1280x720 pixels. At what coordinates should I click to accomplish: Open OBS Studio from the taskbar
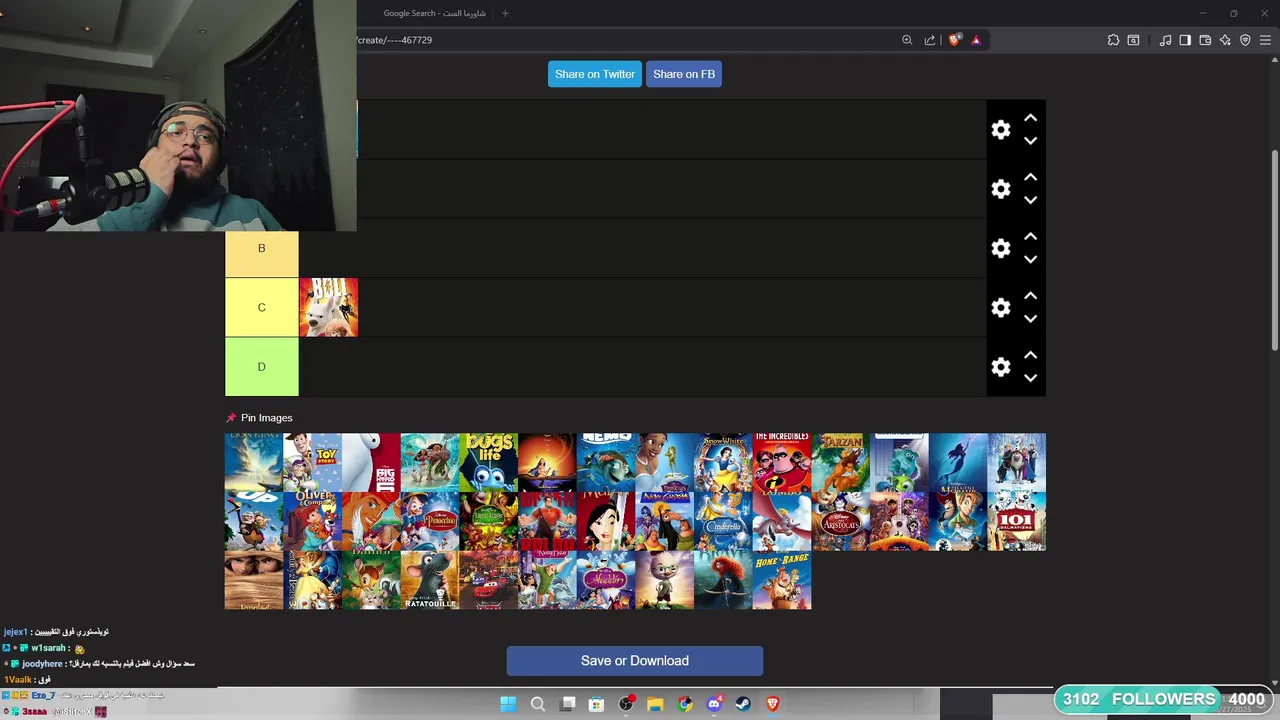[626, 704]
